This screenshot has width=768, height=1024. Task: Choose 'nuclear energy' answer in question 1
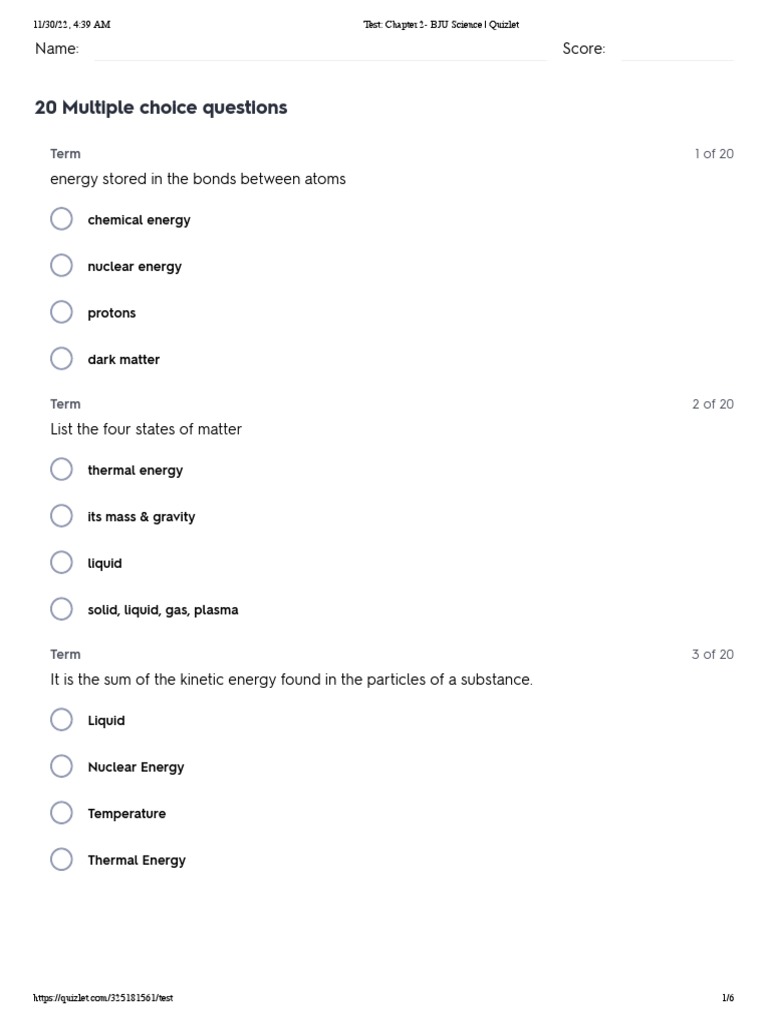coord(62,266)
